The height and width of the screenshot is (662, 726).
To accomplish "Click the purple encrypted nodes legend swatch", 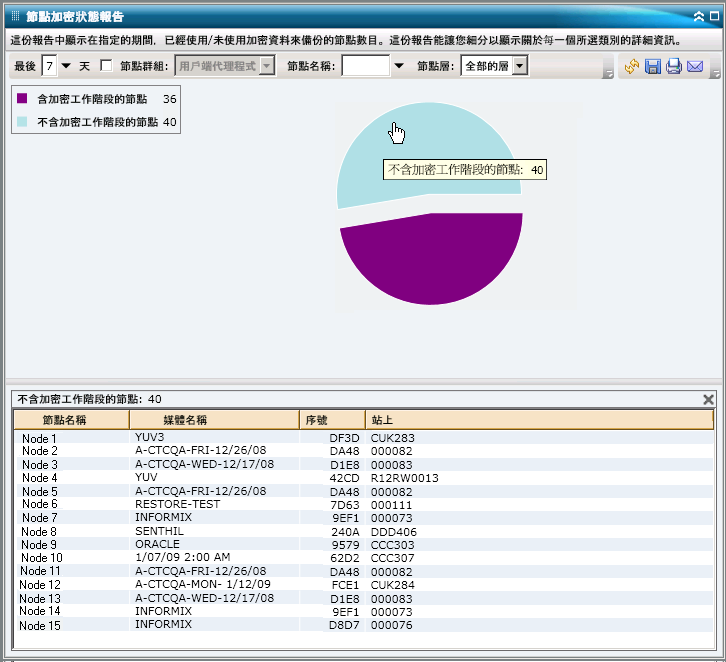I will point(23,99).
